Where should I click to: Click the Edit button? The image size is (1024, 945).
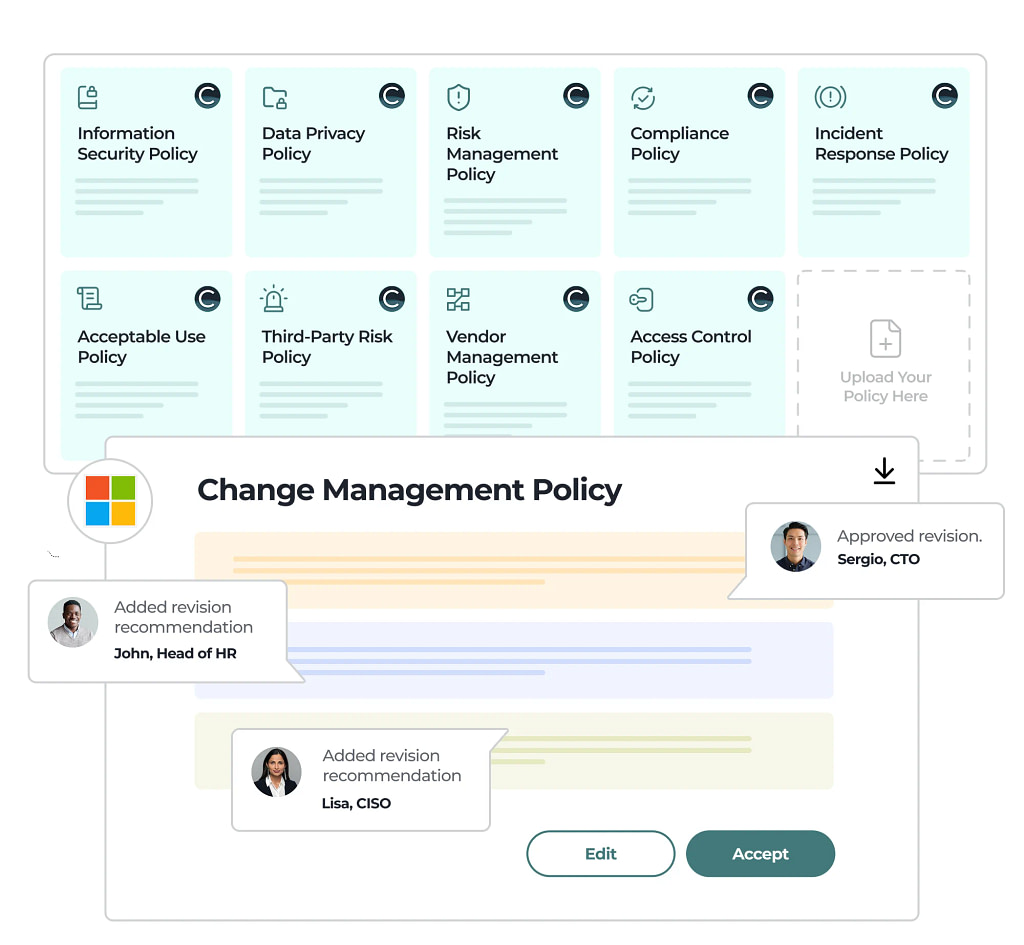(600, 854)
